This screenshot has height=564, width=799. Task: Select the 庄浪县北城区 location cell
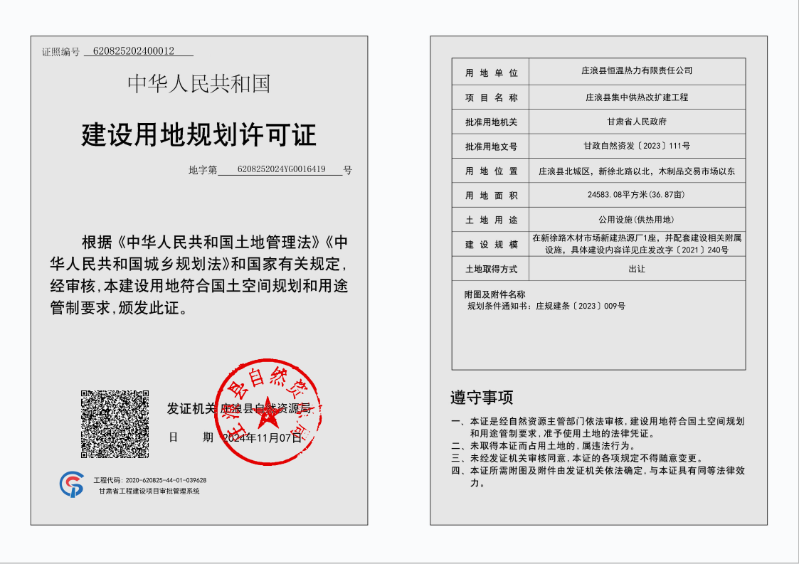click(x=637, y=171)
